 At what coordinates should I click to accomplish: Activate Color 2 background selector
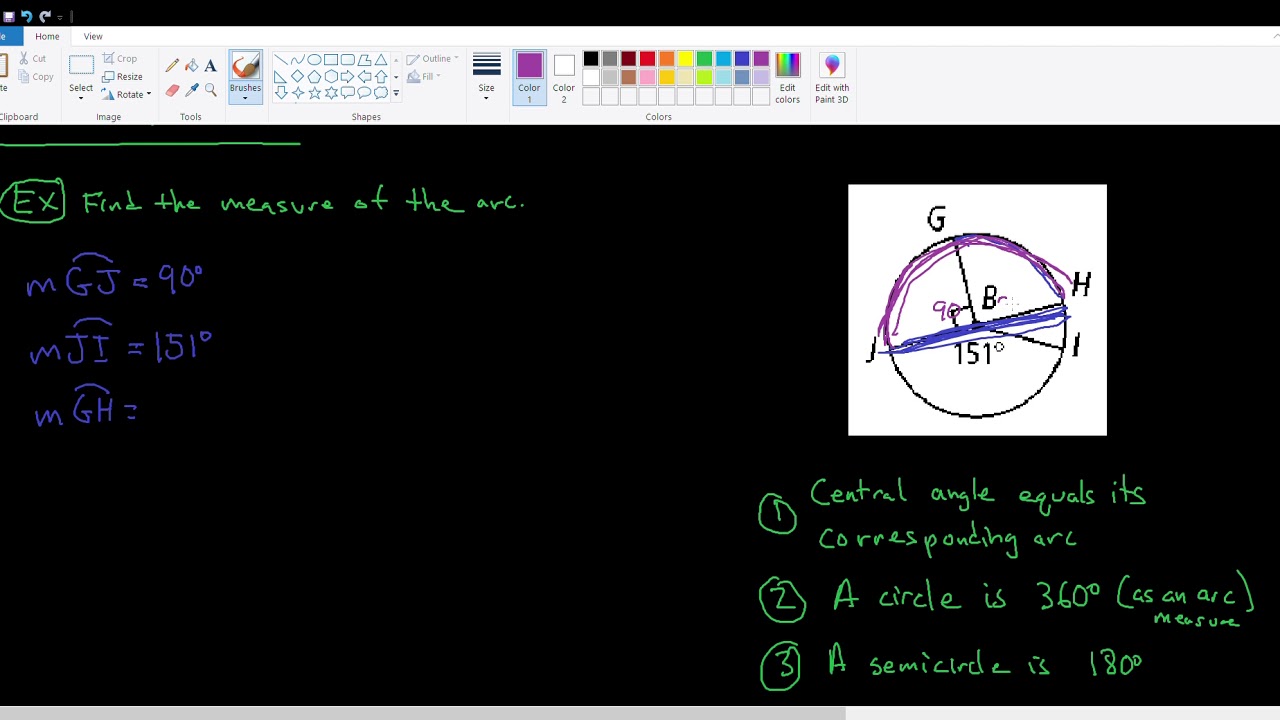(564, 78)
